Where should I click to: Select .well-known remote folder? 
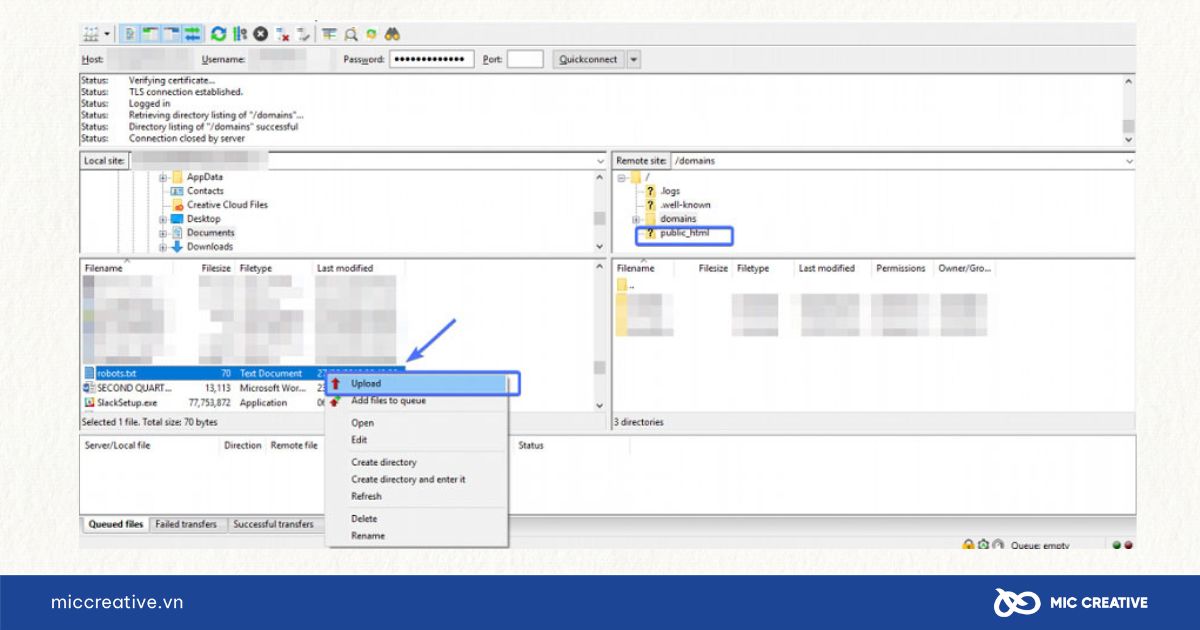click(685, 205)
